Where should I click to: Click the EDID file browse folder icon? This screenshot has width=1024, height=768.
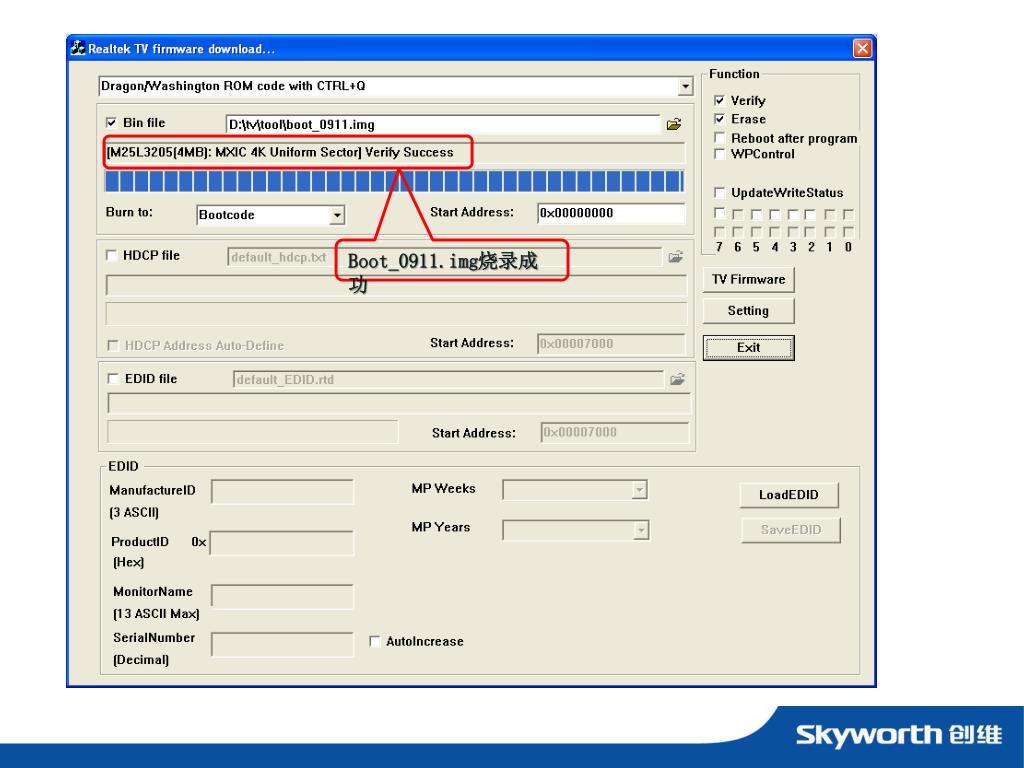point(677,379)
